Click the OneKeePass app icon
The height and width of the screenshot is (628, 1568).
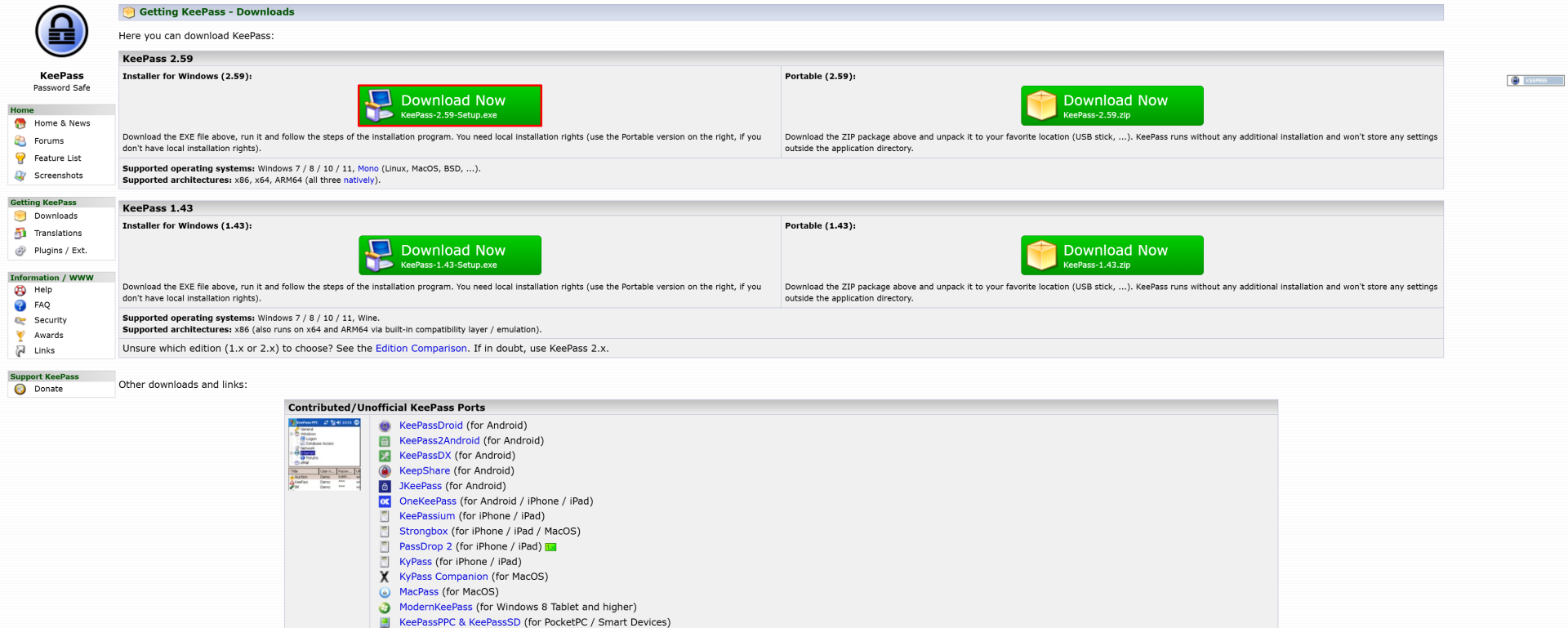coord(385,501)
